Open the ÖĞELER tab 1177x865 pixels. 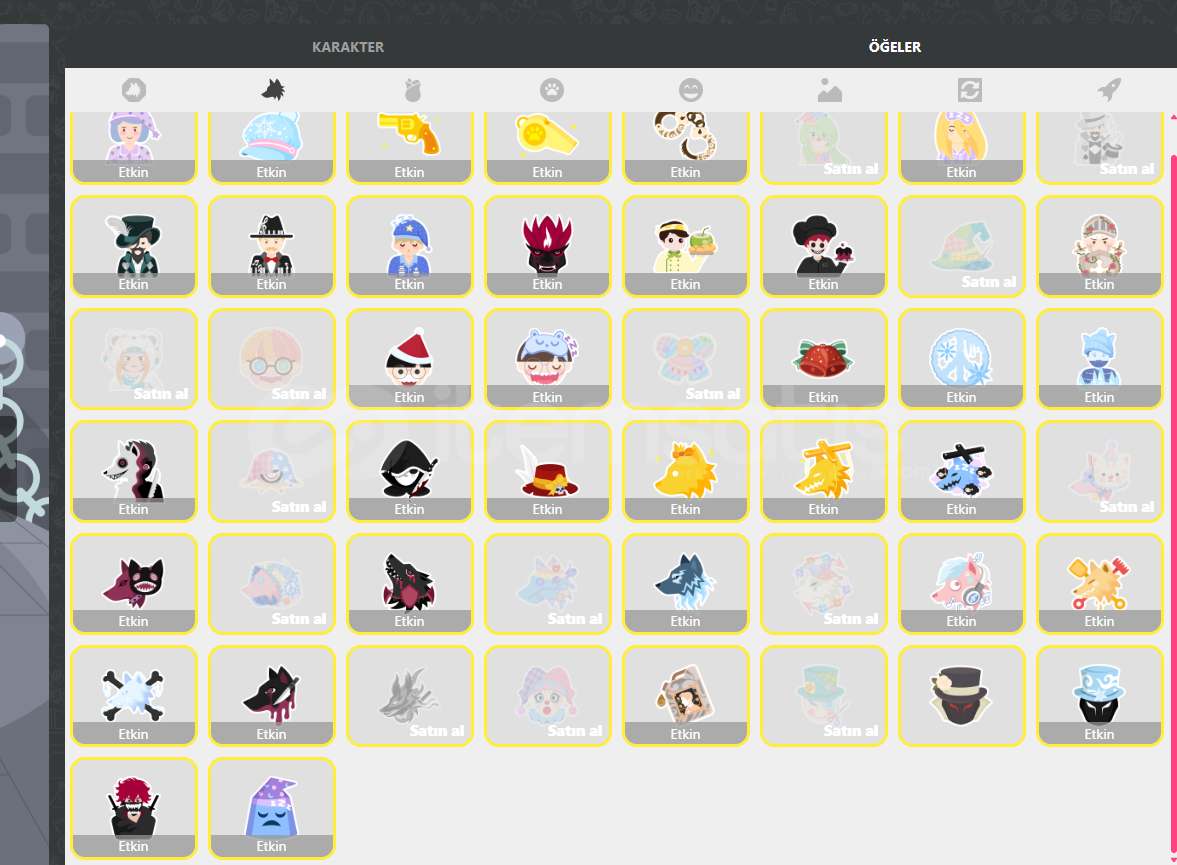coord(895,47)
